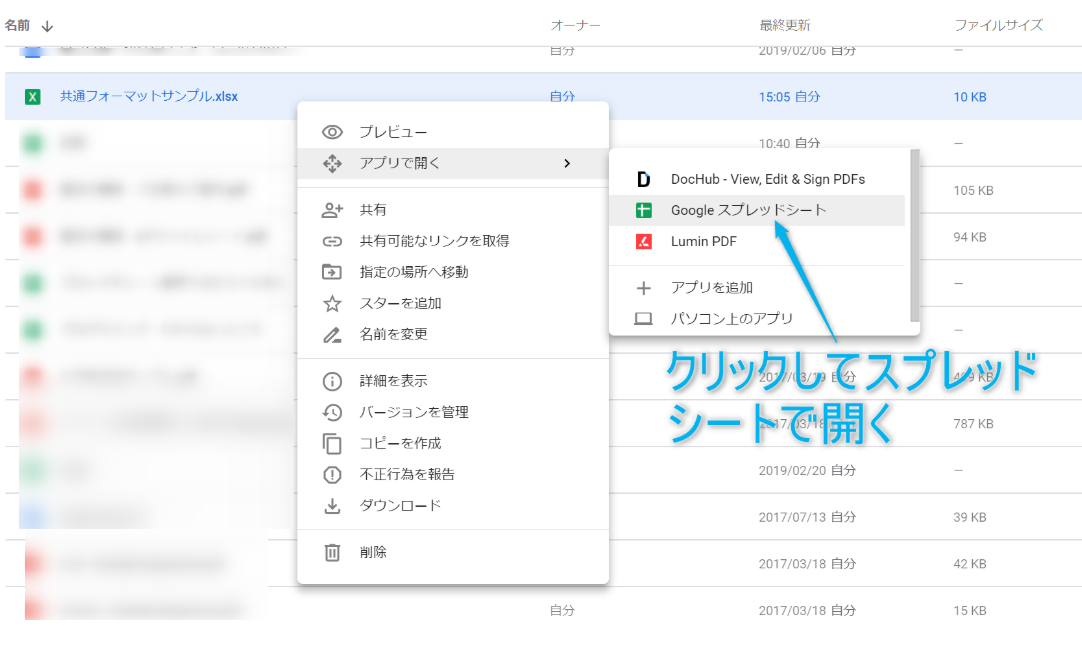Click the 94 KB file size cell
Image resolution: width=1082 pixels, height=654 pixels.
[x=970, y=237]
